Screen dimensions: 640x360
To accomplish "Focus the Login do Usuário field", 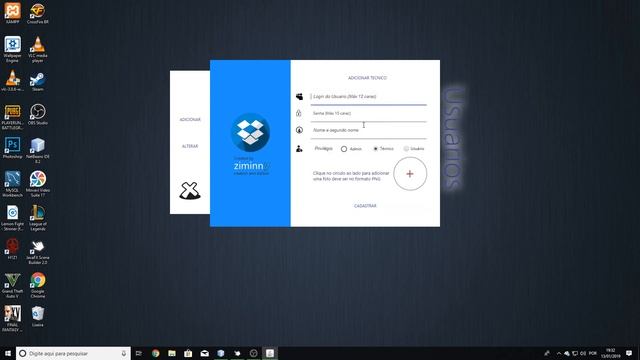I will [369, 97].
